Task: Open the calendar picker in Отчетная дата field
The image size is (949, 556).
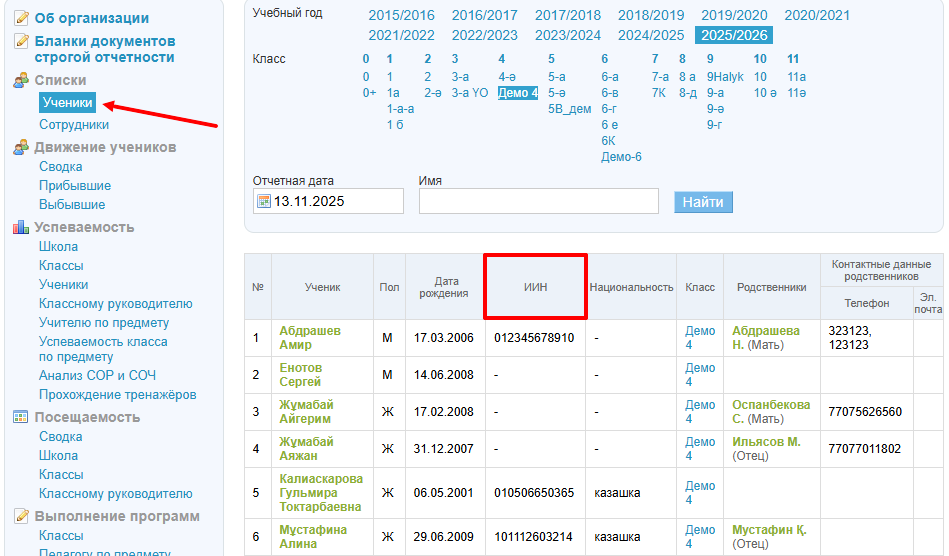Action: pyautogui.click(x=264, y=201)
